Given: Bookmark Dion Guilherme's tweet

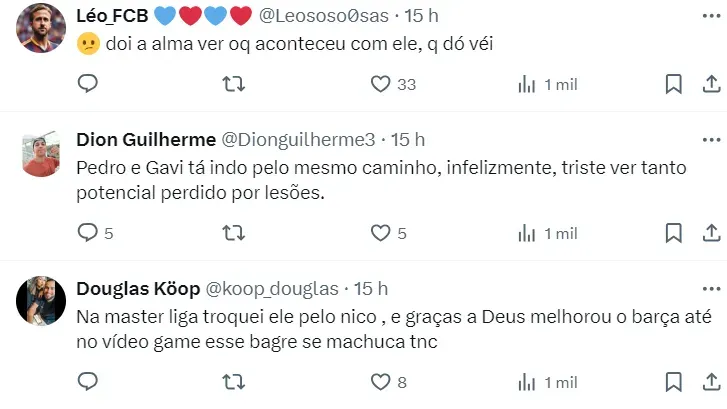Looking at the screenshot, I should [x=674, y=233].
